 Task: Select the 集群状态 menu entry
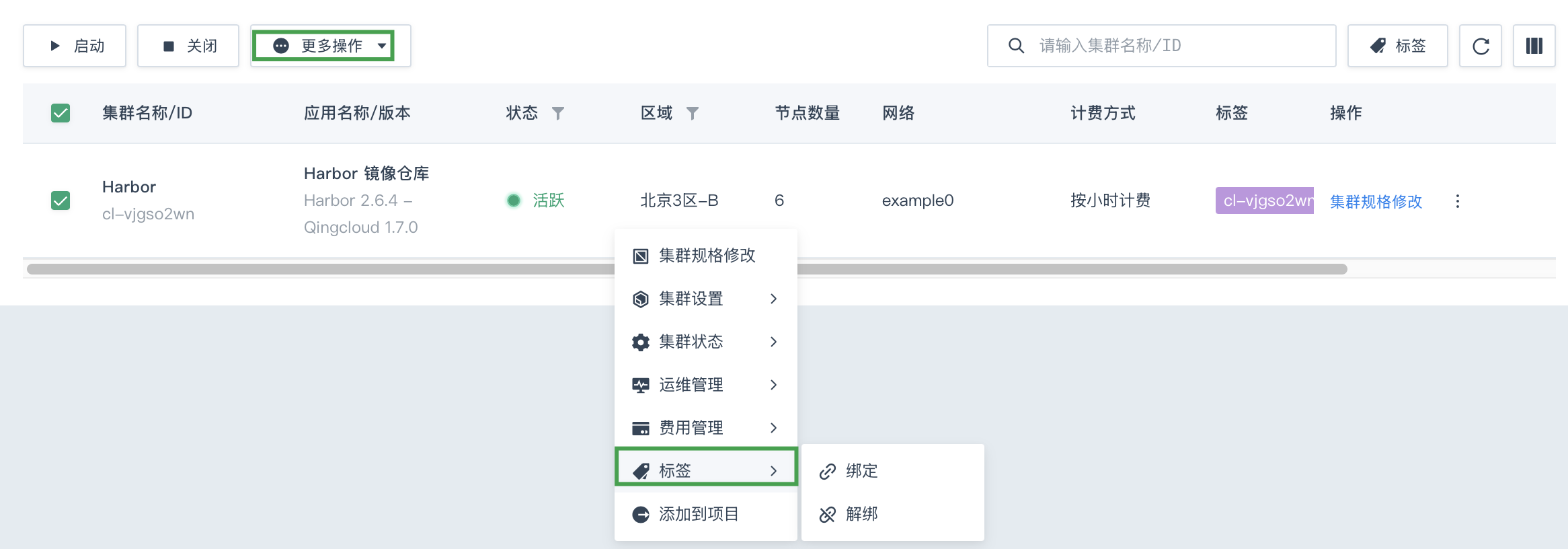[x=706, y=342]
